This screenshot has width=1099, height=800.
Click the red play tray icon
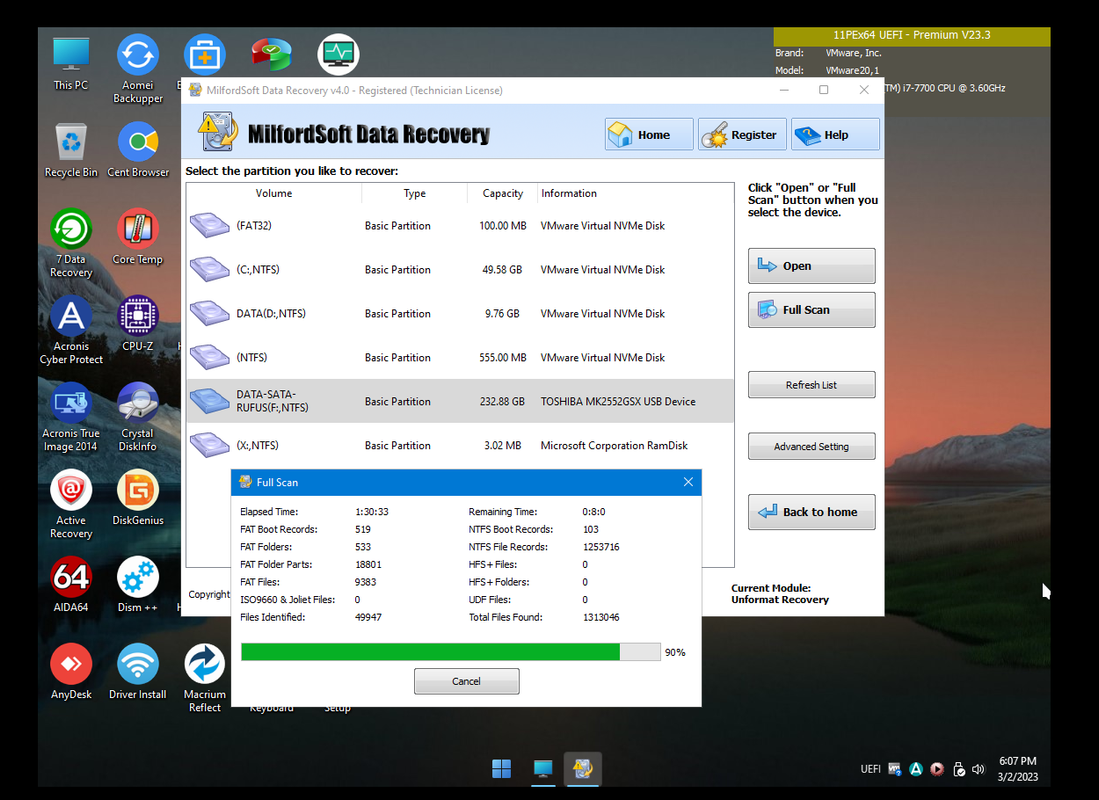pos(937,769)
